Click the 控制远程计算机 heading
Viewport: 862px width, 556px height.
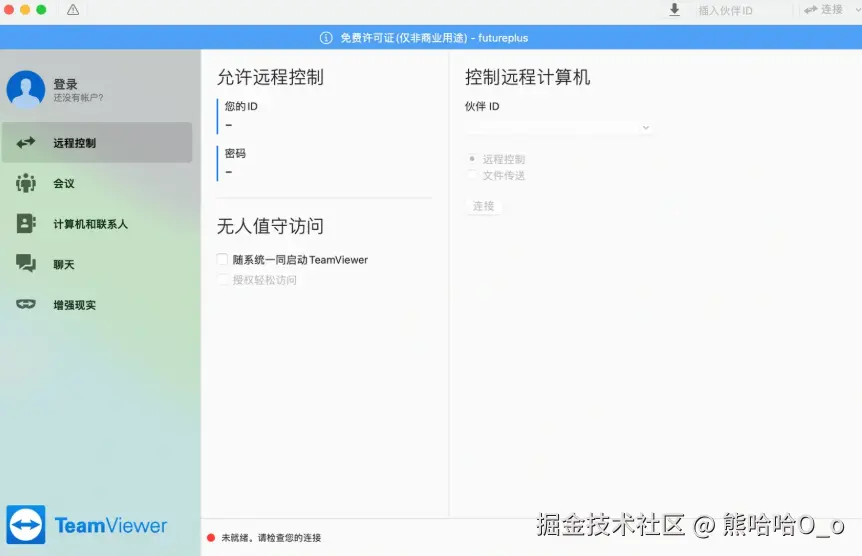pyautogui.click(x=527, y=77)
